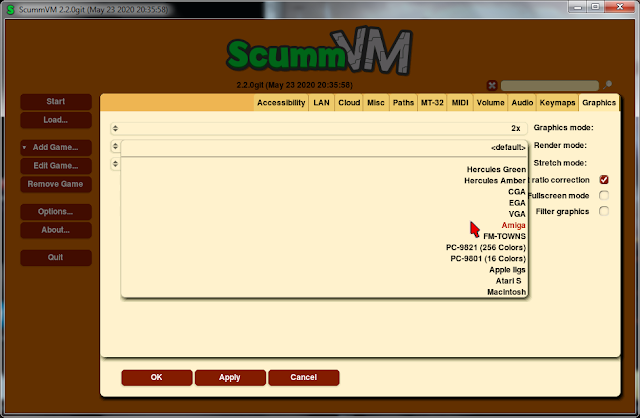Click the Edit Game... button
Screen dimensions: 640x418
point(56,166)
